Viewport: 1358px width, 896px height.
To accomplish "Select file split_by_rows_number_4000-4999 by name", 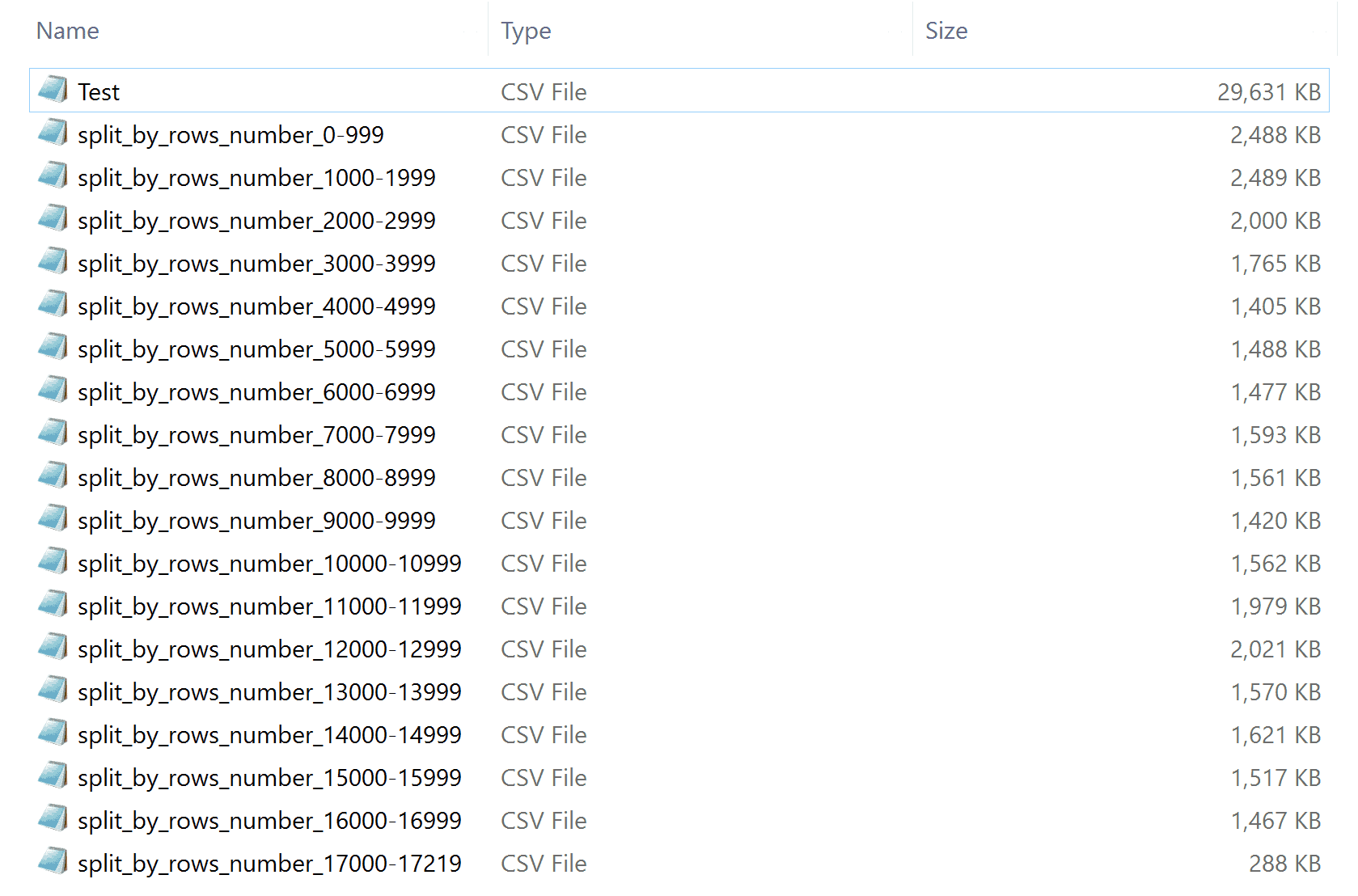I will [x=256, y=306].
